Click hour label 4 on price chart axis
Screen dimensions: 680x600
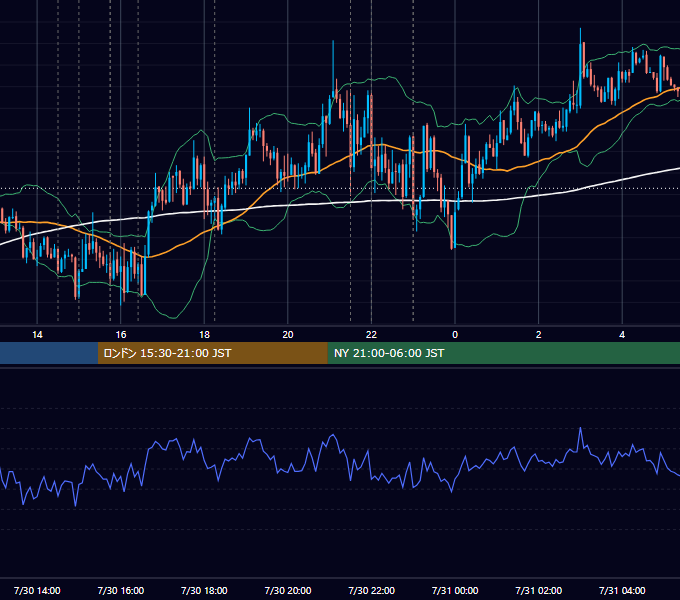[x=622, y=335]
